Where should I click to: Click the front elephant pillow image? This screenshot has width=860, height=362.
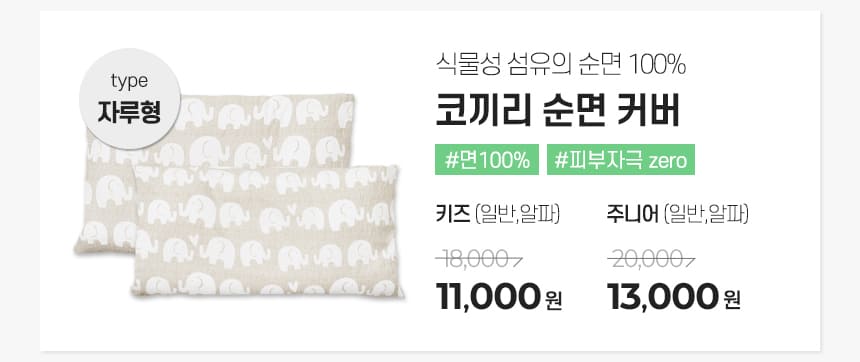[268, 231]
